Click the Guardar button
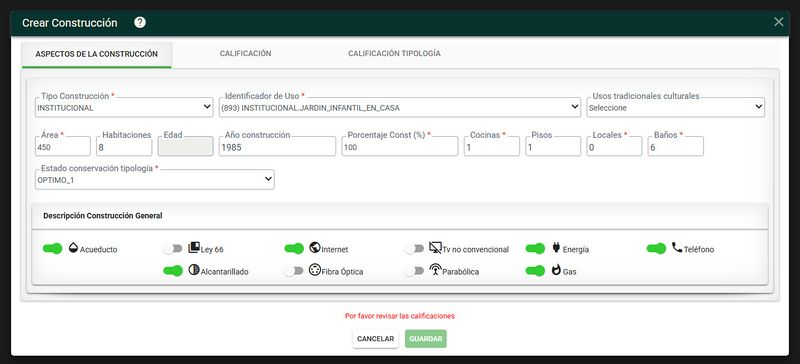The width and height of the screenshot is (800, 364). [426, 338]
